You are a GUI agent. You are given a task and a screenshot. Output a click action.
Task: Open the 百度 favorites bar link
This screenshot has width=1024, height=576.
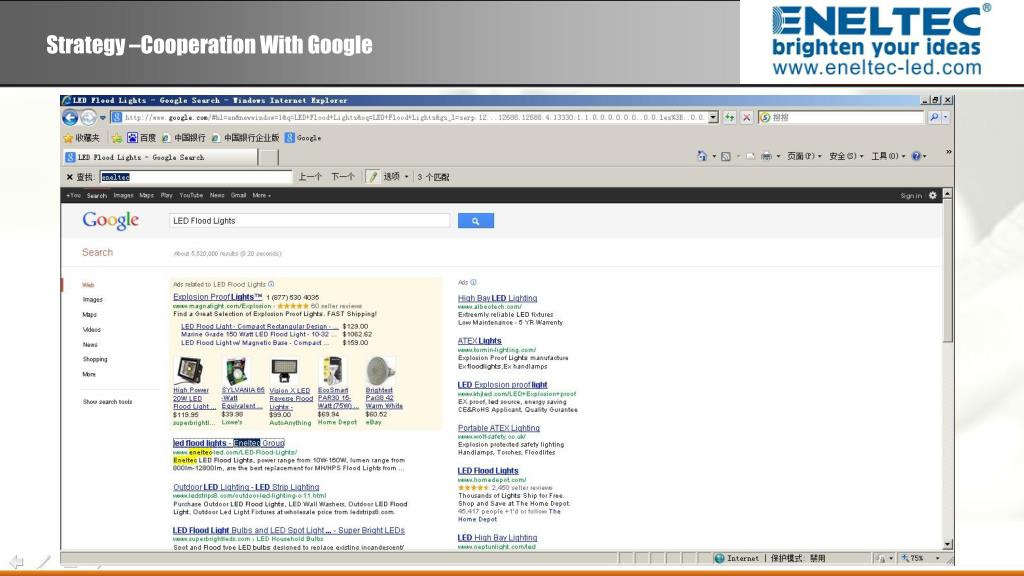[x=142, y=138]
